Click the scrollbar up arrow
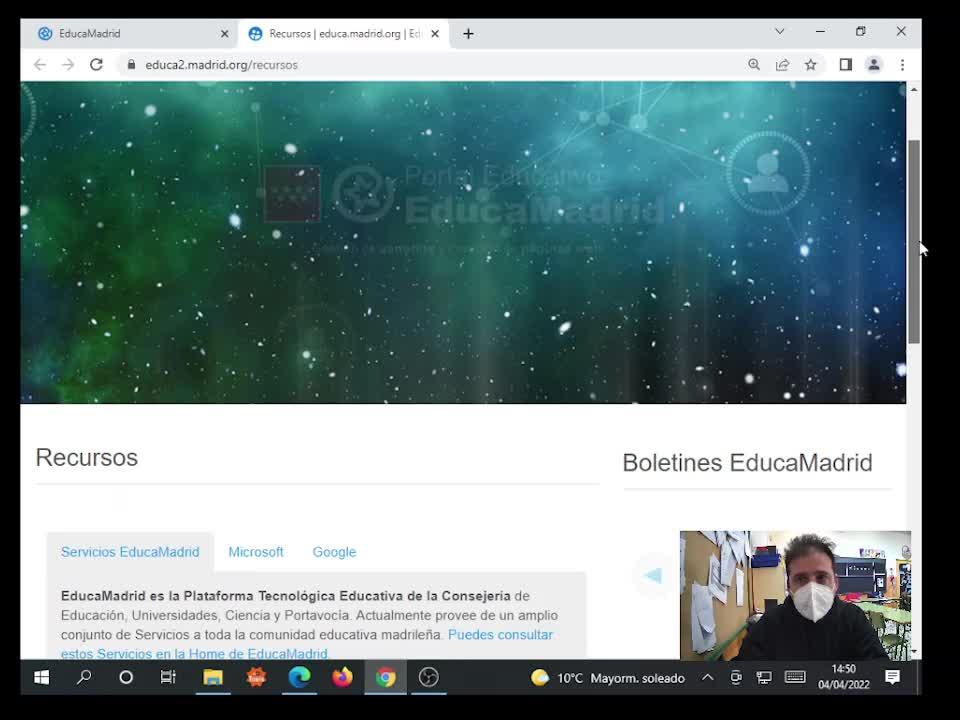 [x=914, y=90]
